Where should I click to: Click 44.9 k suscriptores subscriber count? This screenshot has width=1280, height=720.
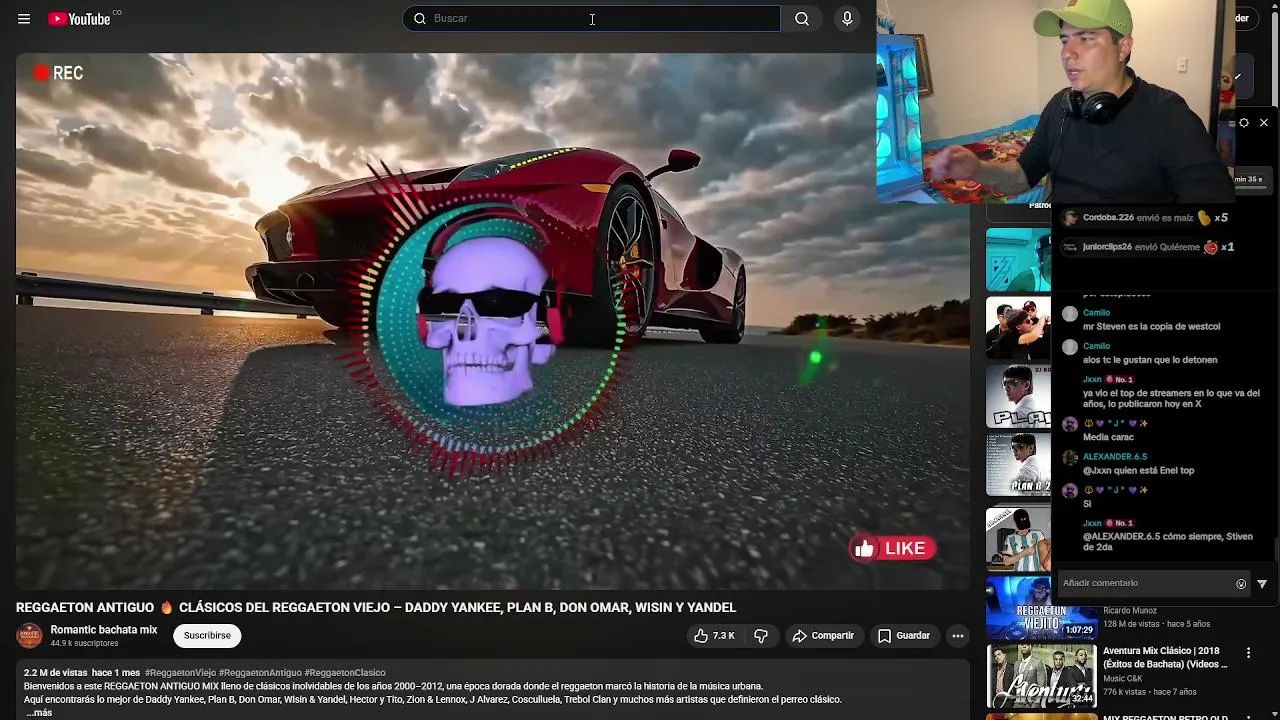(x=84, y=644)
